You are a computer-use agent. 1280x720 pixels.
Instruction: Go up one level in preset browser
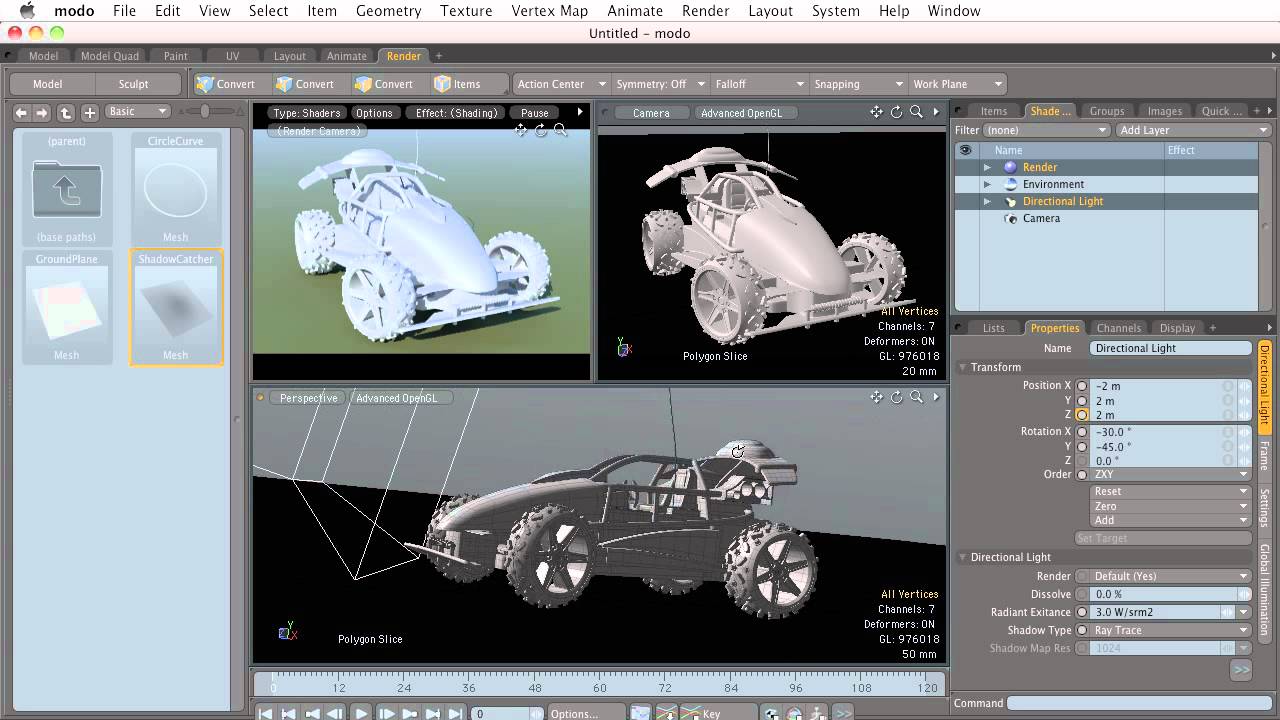pyautogui.click(x=66, y=112)
